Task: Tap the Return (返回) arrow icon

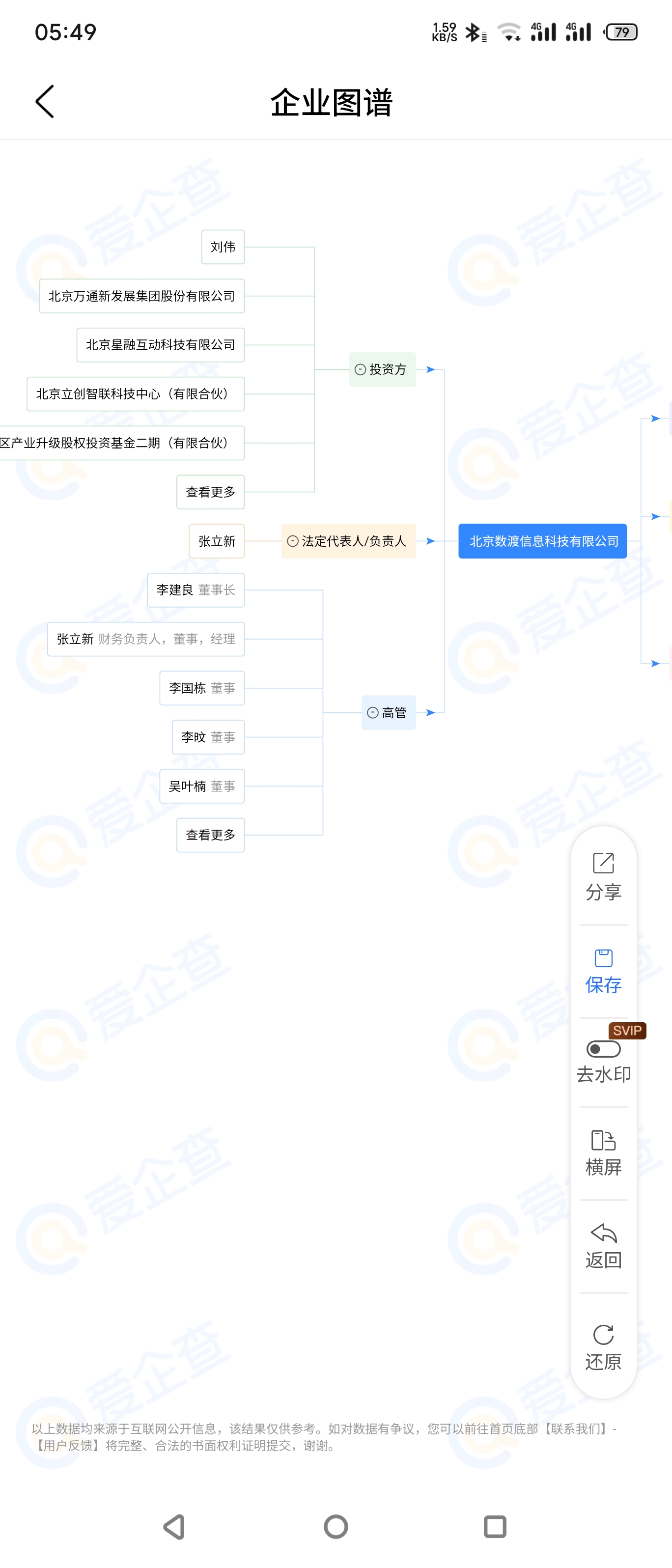Action: pos(603,1233)
